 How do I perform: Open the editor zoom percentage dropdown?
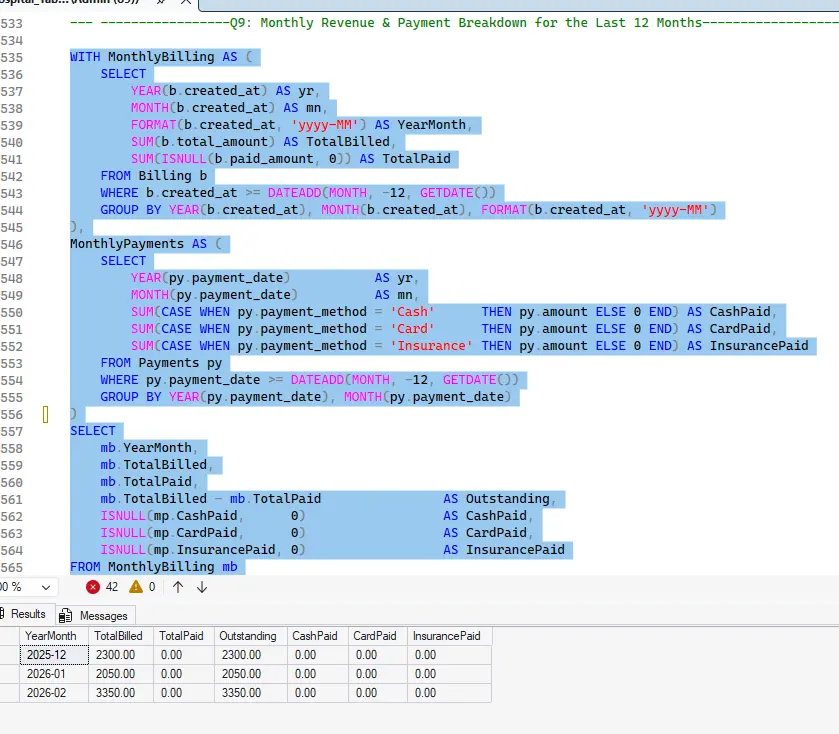click(46, 587)
